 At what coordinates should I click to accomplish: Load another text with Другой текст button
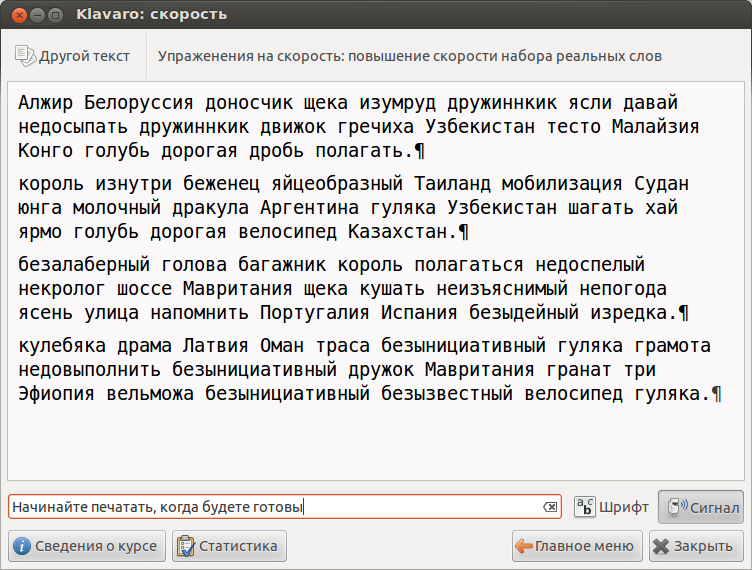(x=72, y=56)
